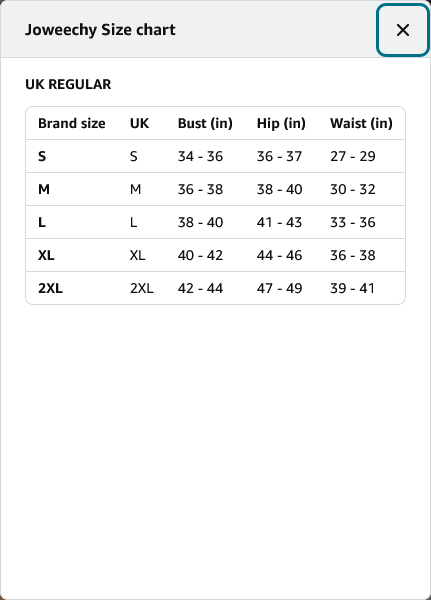Select the bold M brand size cell
Screen dimensions: 431x600
[x=44, y=189]
